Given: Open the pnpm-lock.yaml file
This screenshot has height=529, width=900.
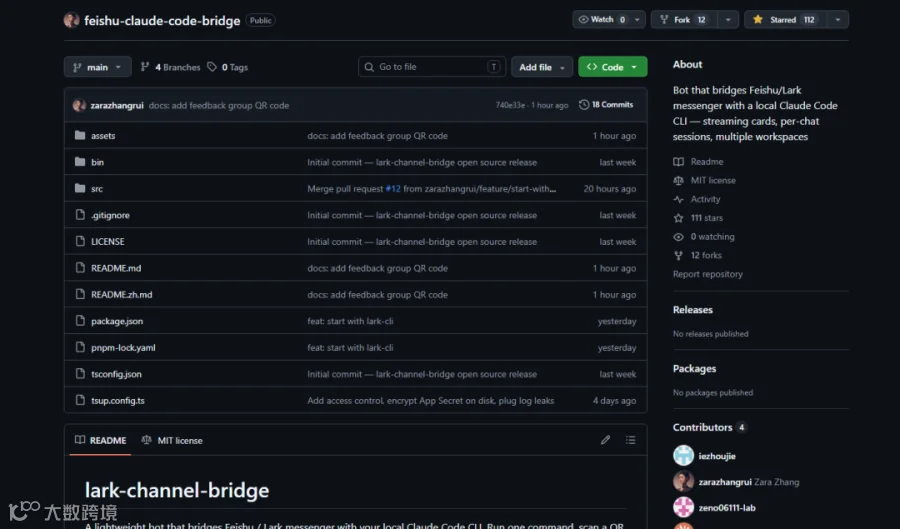Looking at the screenshot, I should [x=123, y=347].
